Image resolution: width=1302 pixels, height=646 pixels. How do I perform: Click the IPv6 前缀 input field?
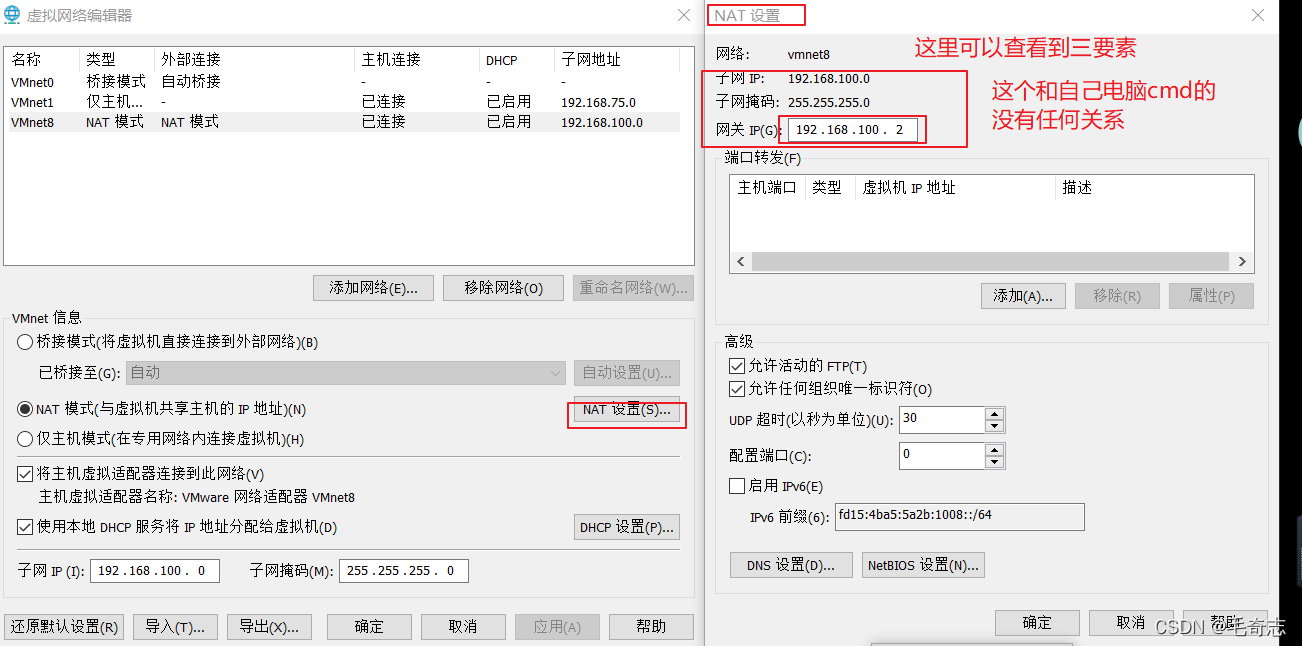click(x=959, y=516)
